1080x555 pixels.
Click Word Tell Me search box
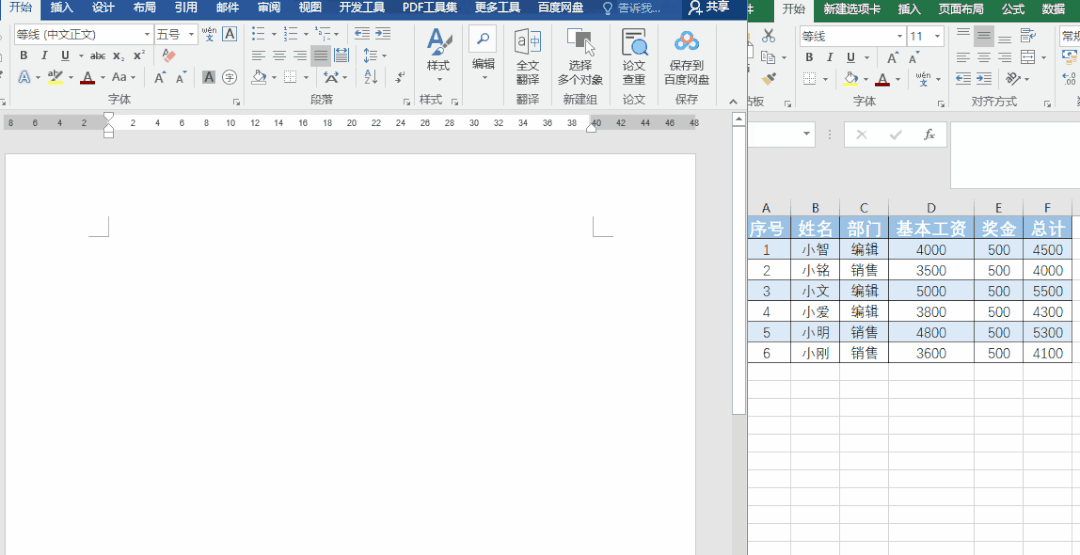tap(632, 8)
